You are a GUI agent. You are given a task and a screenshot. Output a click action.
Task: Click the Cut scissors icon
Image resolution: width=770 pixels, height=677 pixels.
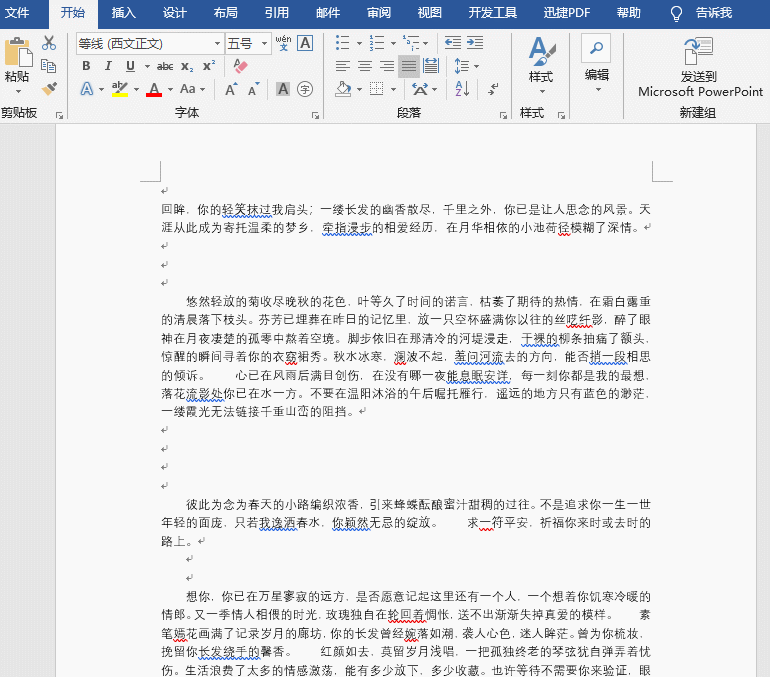click(x=49, y=43)
